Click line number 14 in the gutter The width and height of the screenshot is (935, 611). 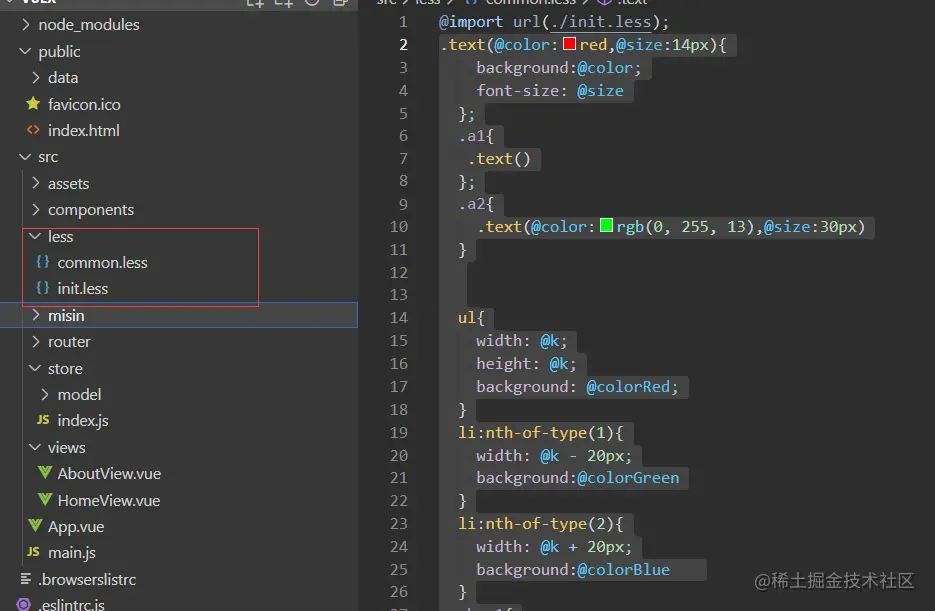point(399,318)
